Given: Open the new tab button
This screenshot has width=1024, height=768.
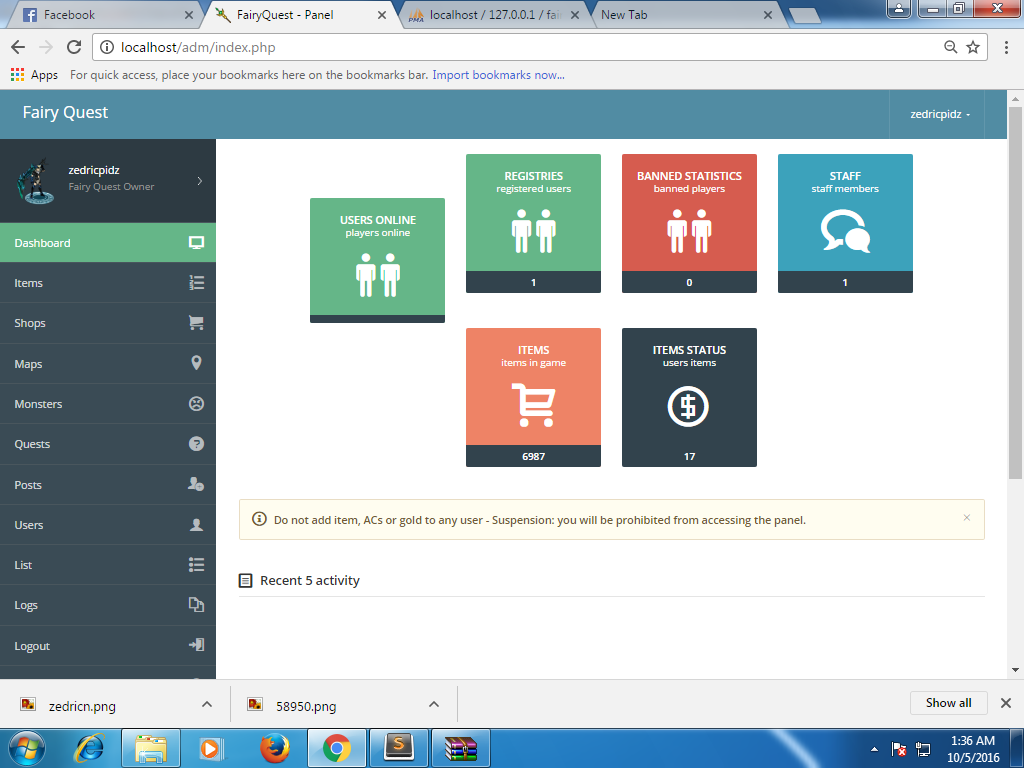Looking at the screenshot, I should [x=805, y=16].
